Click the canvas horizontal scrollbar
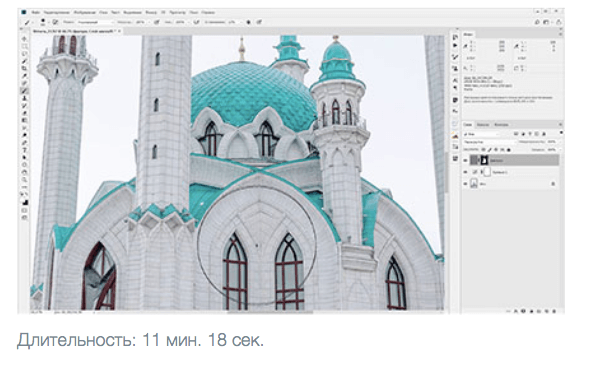This screenshot has height=370, width=593. 270,312
